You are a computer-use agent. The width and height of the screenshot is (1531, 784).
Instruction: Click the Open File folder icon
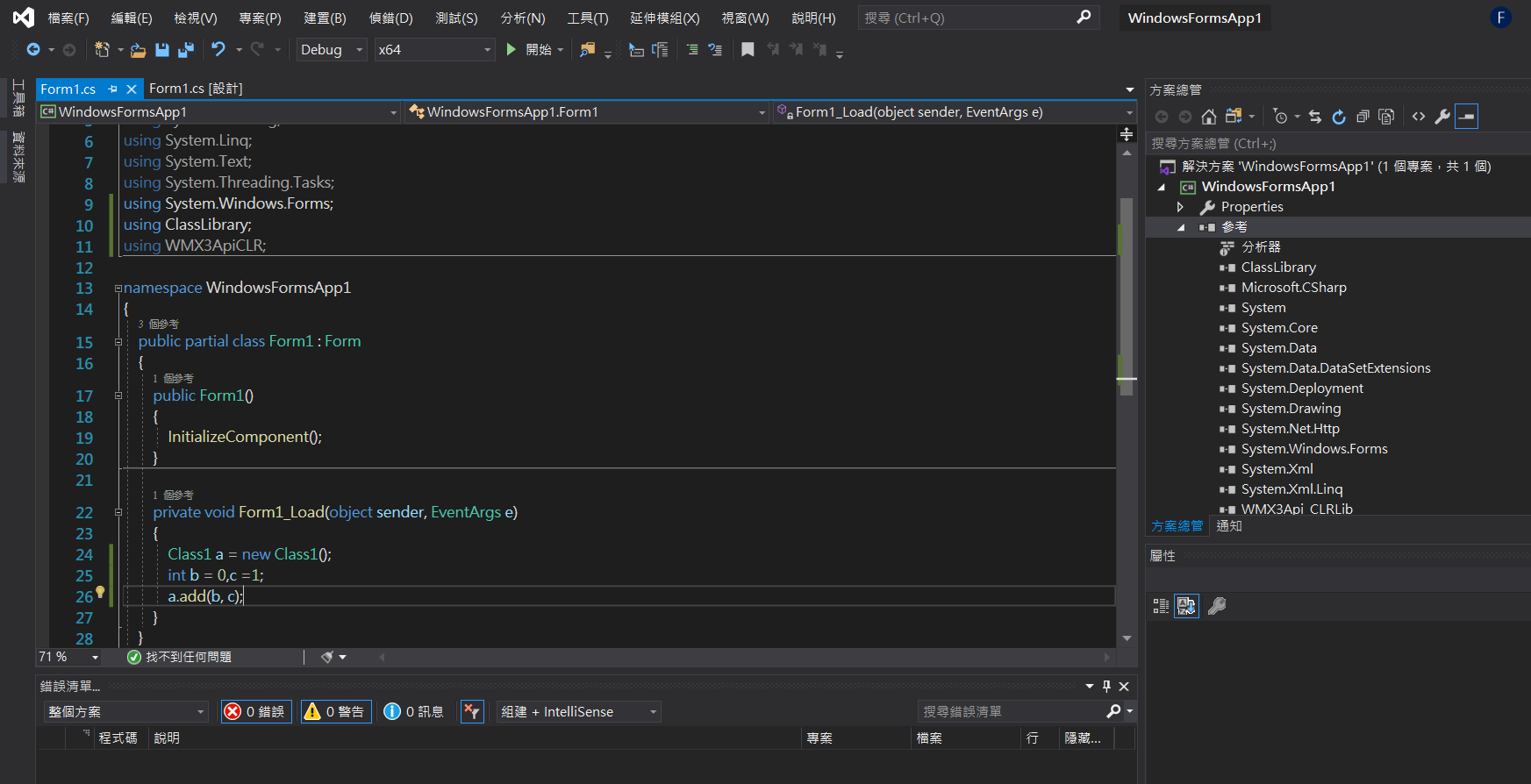(138, 50)
